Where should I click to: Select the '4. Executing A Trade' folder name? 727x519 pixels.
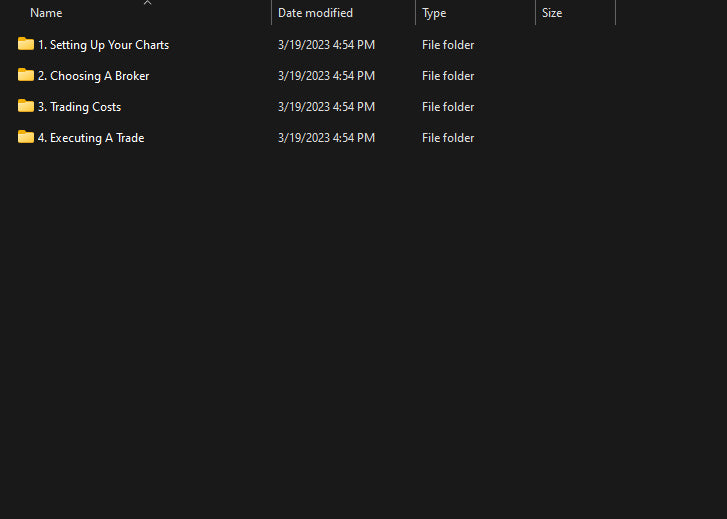[x=91, y=138]
